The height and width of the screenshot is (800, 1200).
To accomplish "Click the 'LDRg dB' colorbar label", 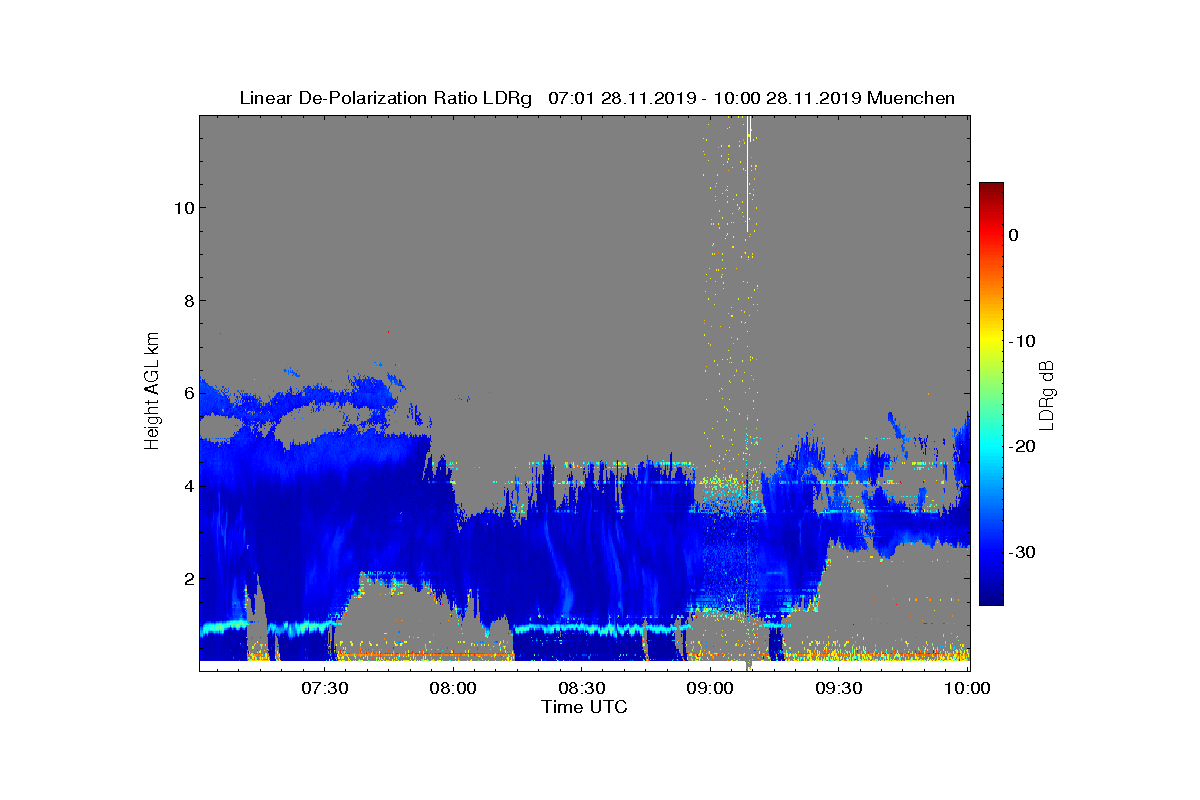I will pyautogui.click(x=1046, y=394).
